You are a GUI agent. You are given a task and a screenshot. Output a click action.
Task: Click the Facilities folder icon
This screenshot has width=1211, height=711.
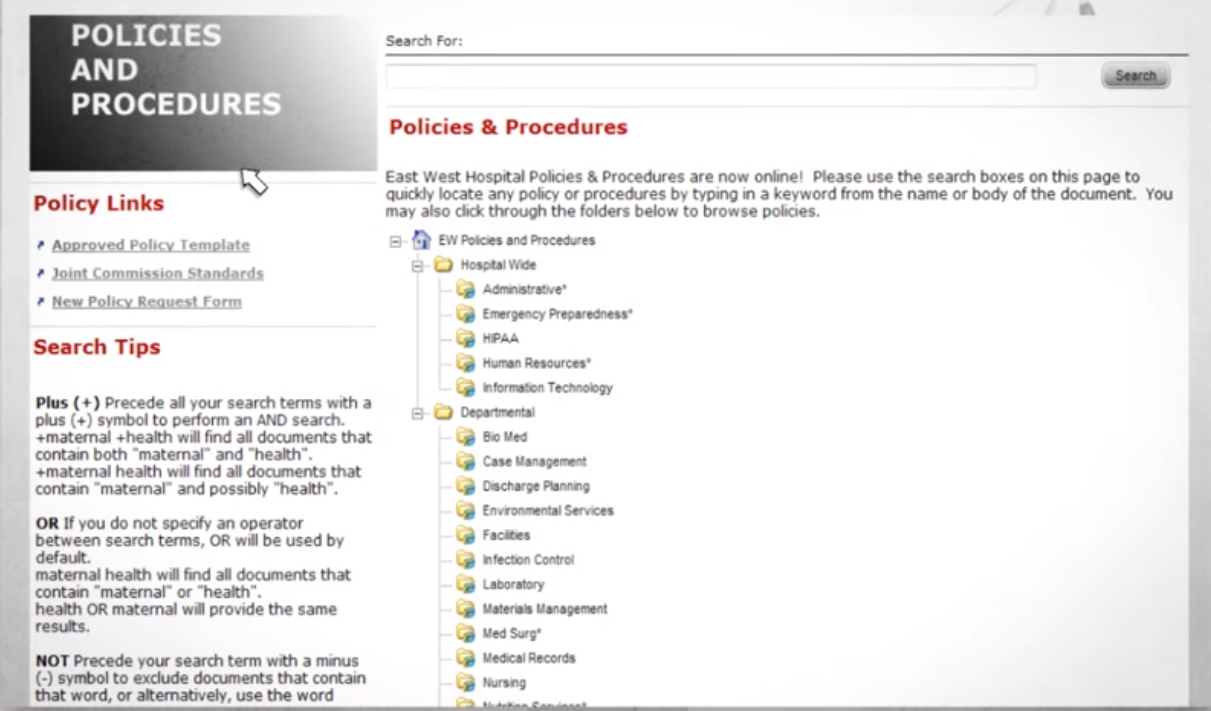[465, 535]
